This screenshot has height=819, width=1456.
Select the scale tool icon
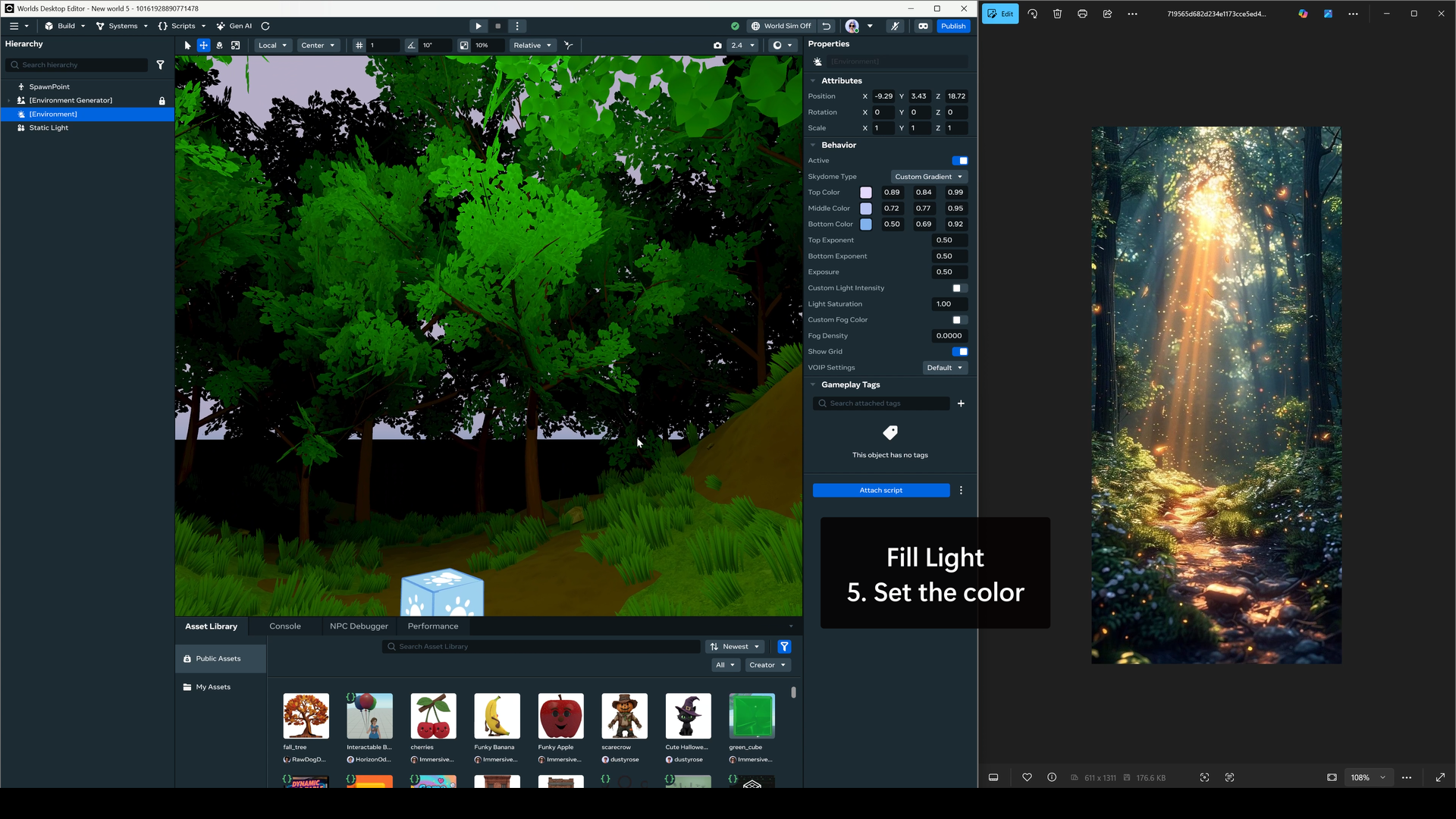pos(235,45)
